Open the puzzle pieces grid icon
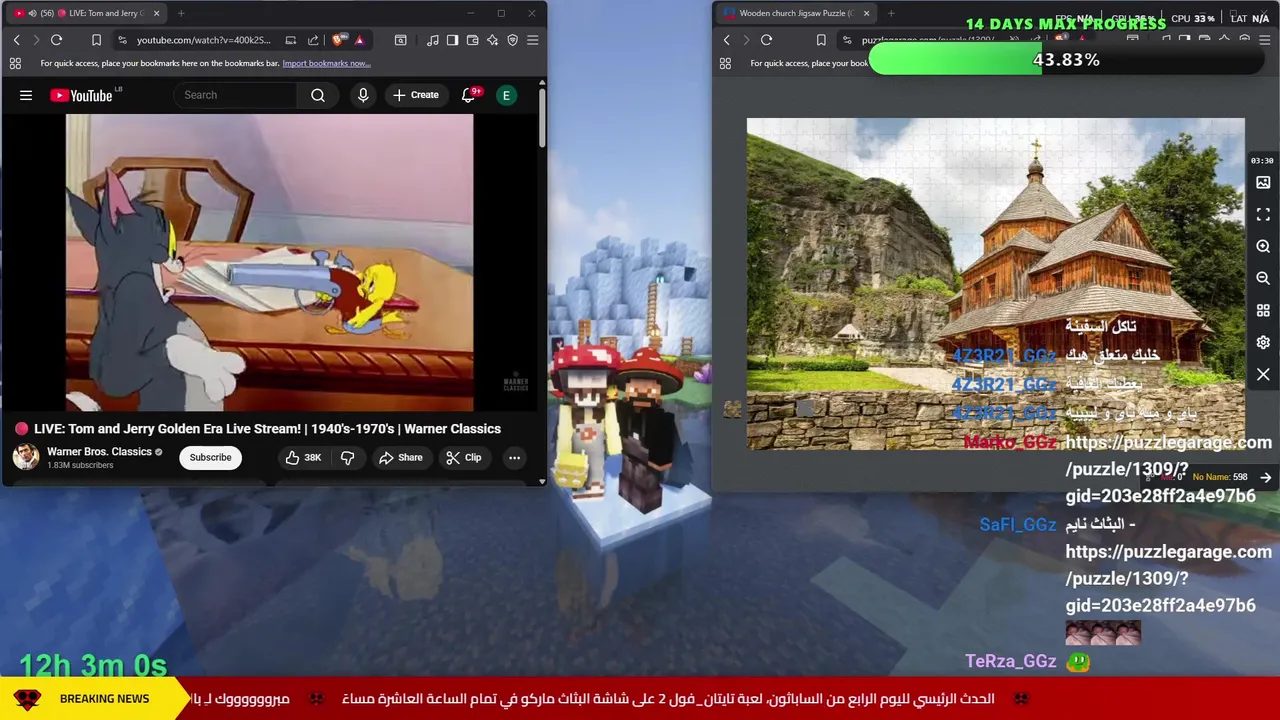 pos(1263,311)
